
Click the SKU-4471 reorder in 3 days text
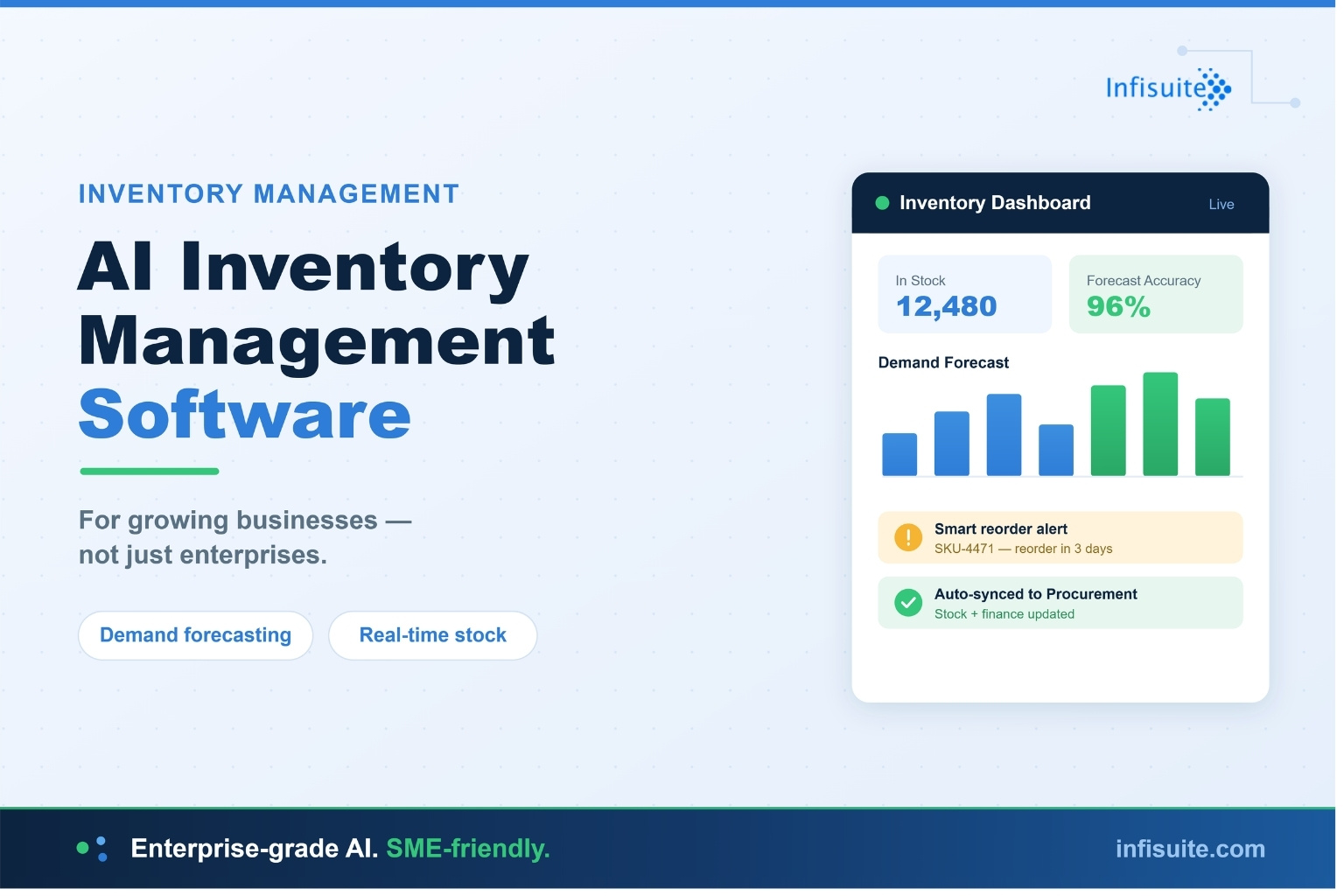click(x=1023, y=549)
